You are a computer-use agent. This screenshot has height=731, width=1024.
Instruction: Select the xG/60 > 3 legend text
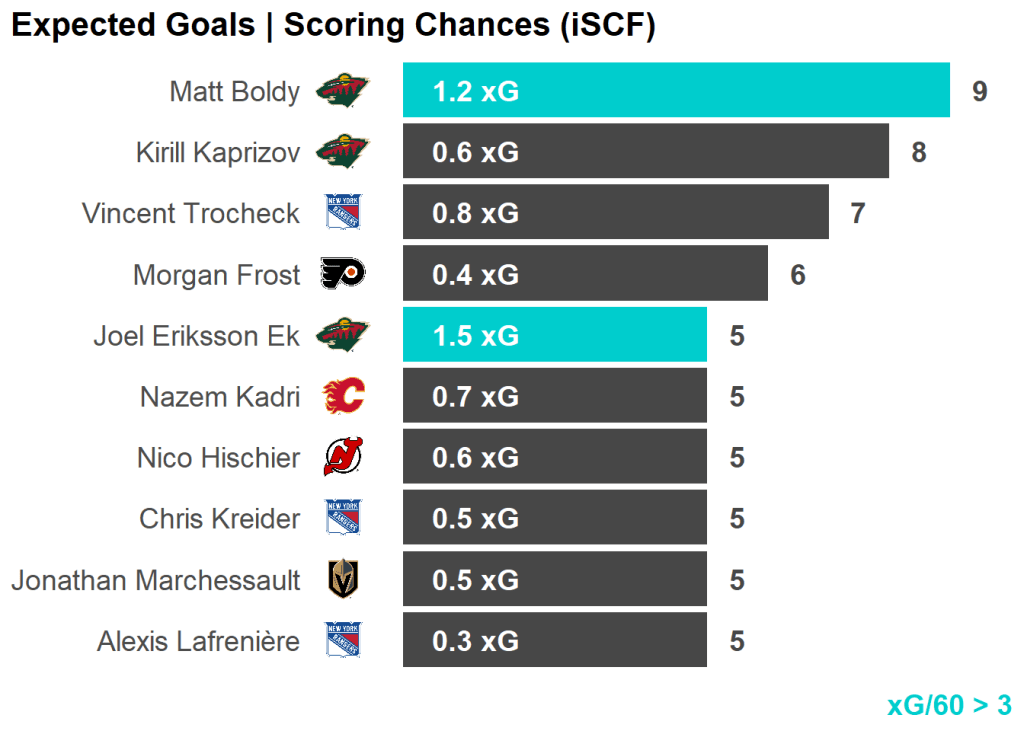click(x=949, y=705)
